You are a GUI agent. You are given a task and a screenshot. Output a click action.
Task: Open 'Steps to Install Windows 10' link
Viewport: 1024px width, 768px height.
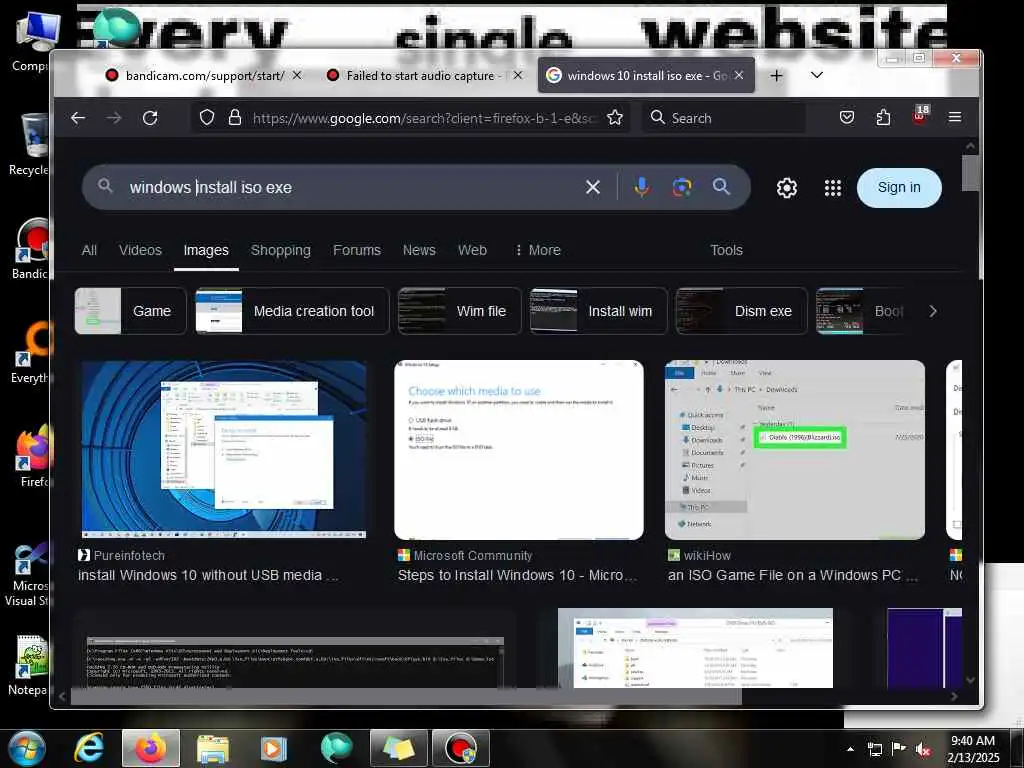(x=517, y=575)
